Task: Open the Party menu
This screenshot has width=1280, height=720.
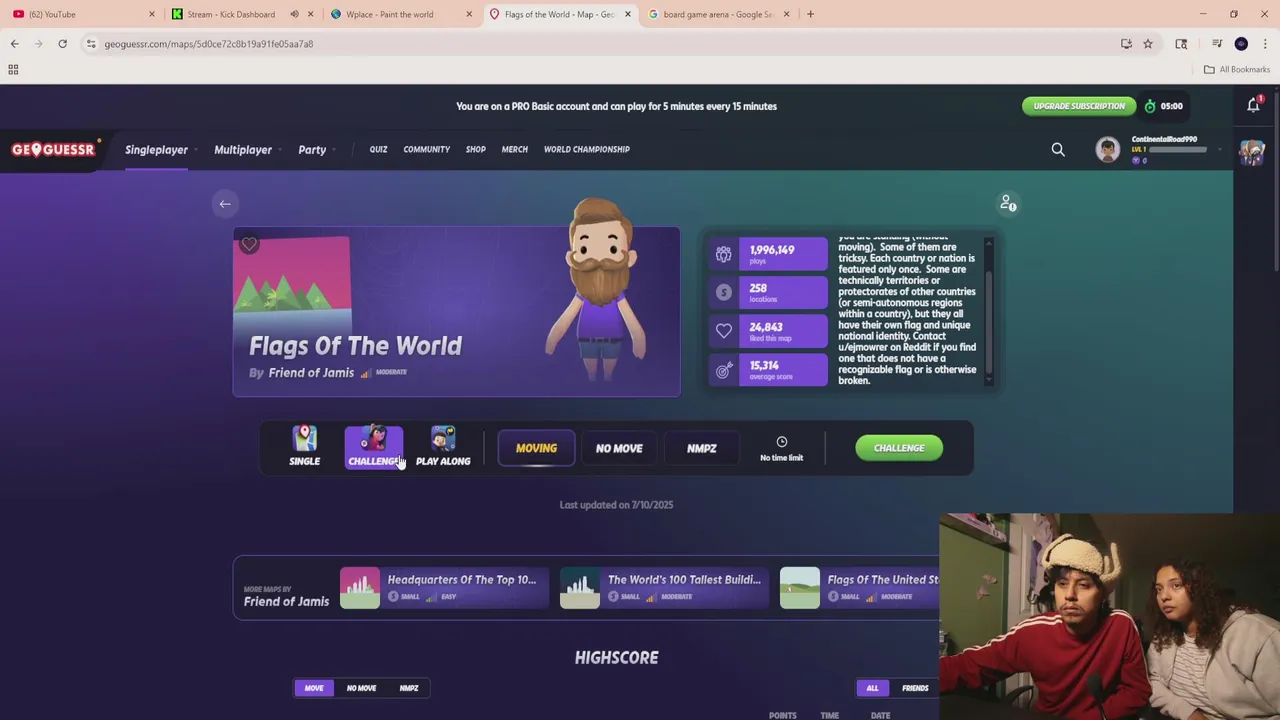Action: tap(312, 150)
